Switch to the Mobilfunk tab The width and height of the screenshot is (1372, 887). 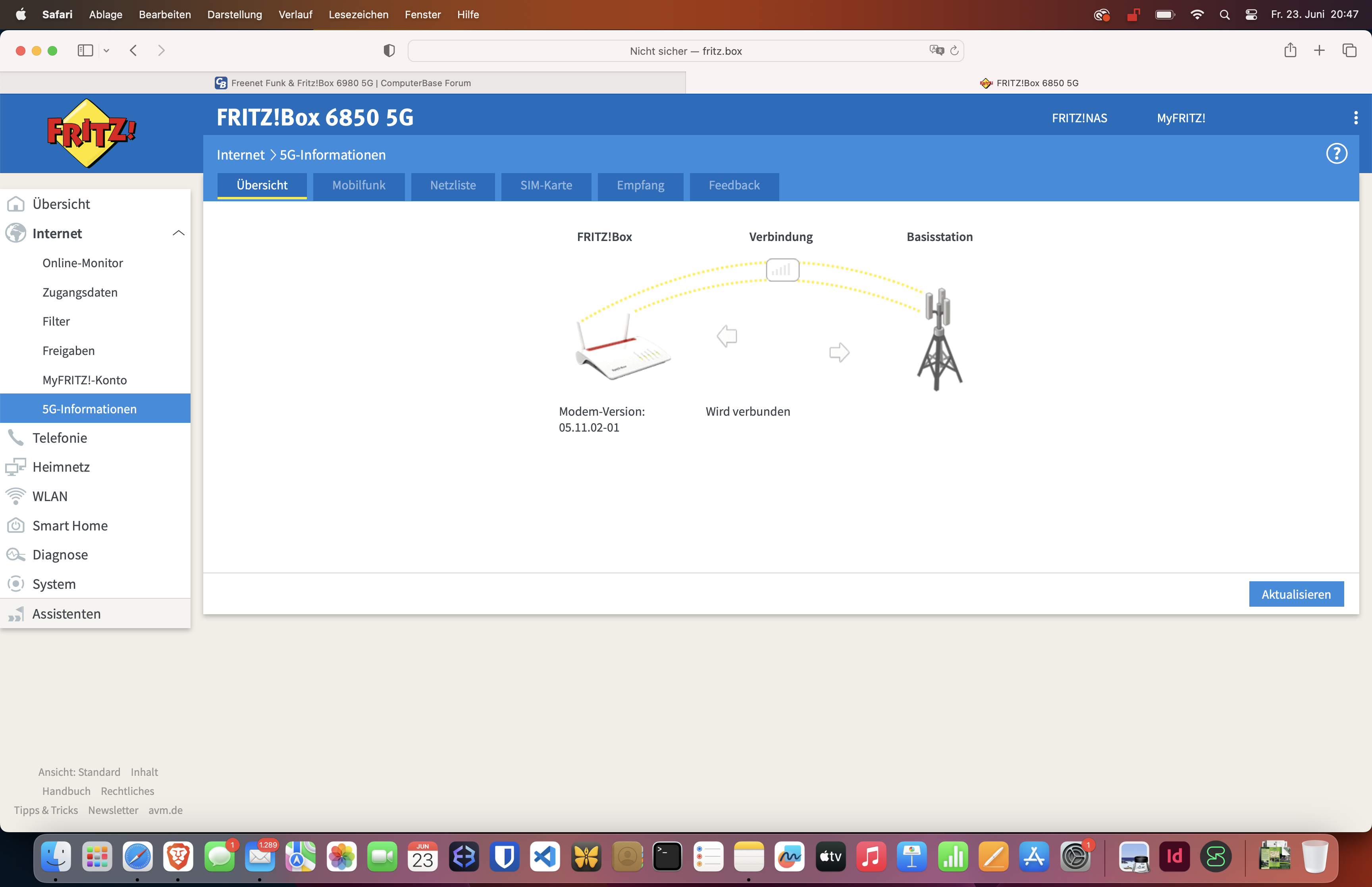(359, 185)
